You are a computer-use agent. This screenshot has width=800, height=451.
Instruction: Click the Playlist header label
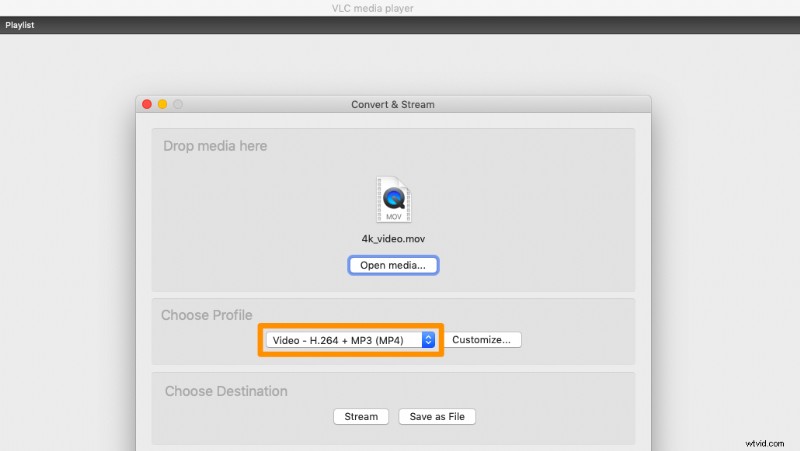[x=20, y=25]
